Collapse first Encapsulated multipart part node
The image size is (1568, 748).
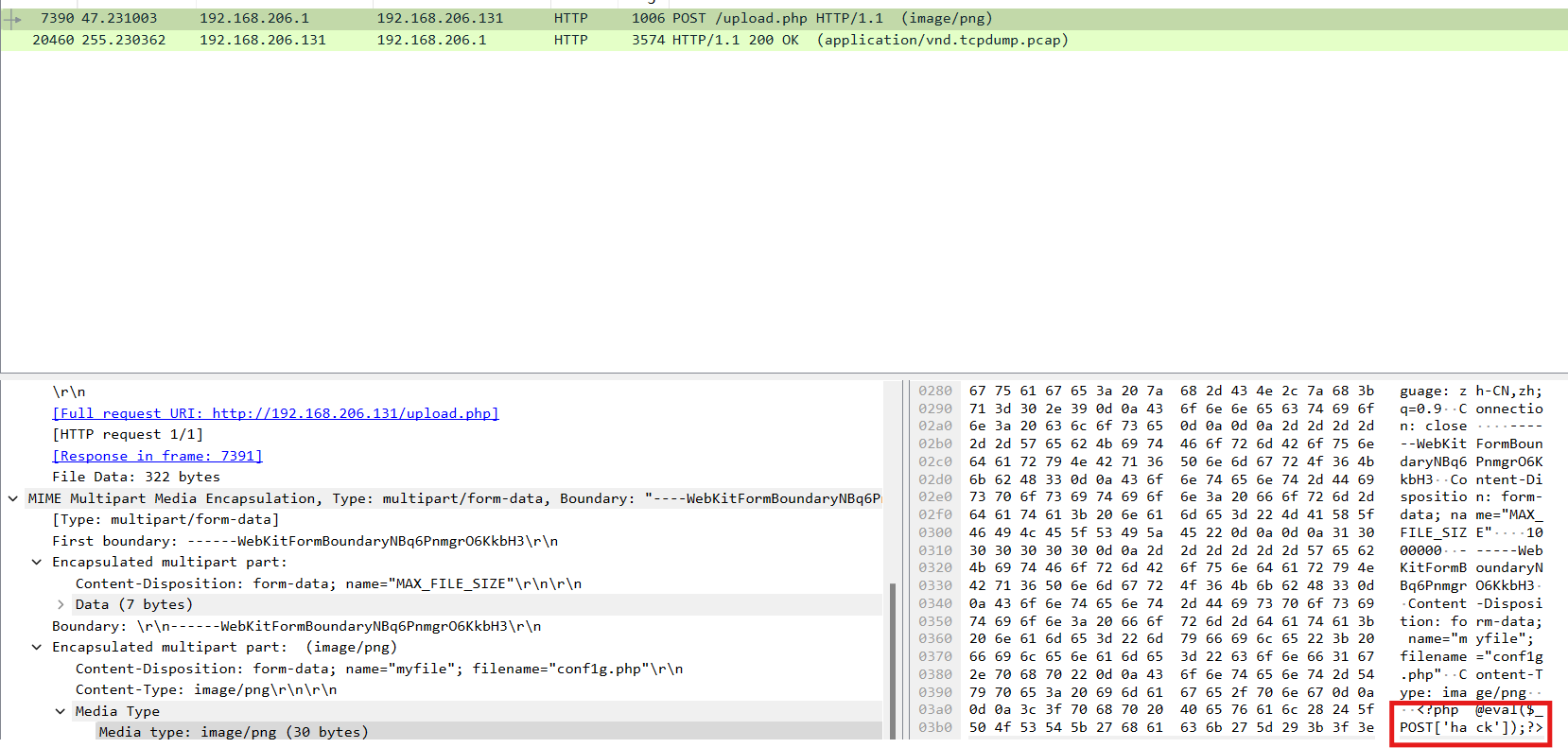pyautogui.click(x=37, y=562)
